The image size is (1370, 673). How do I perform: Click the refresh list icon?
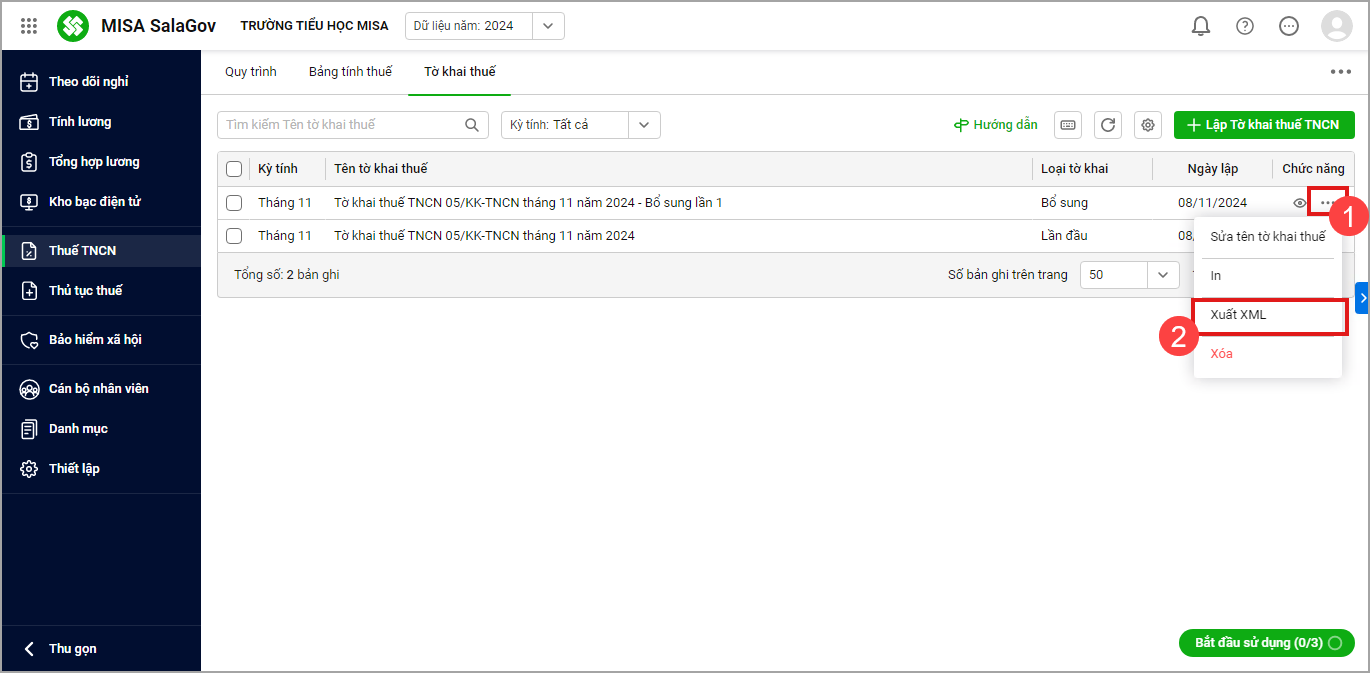tap(1107, 125)
